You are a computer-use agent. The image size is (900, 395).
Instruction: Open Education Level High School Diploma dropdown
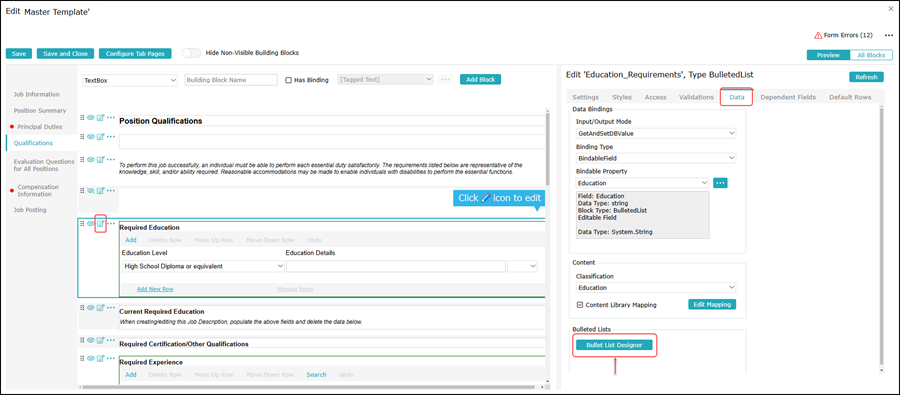coord(203,266)
